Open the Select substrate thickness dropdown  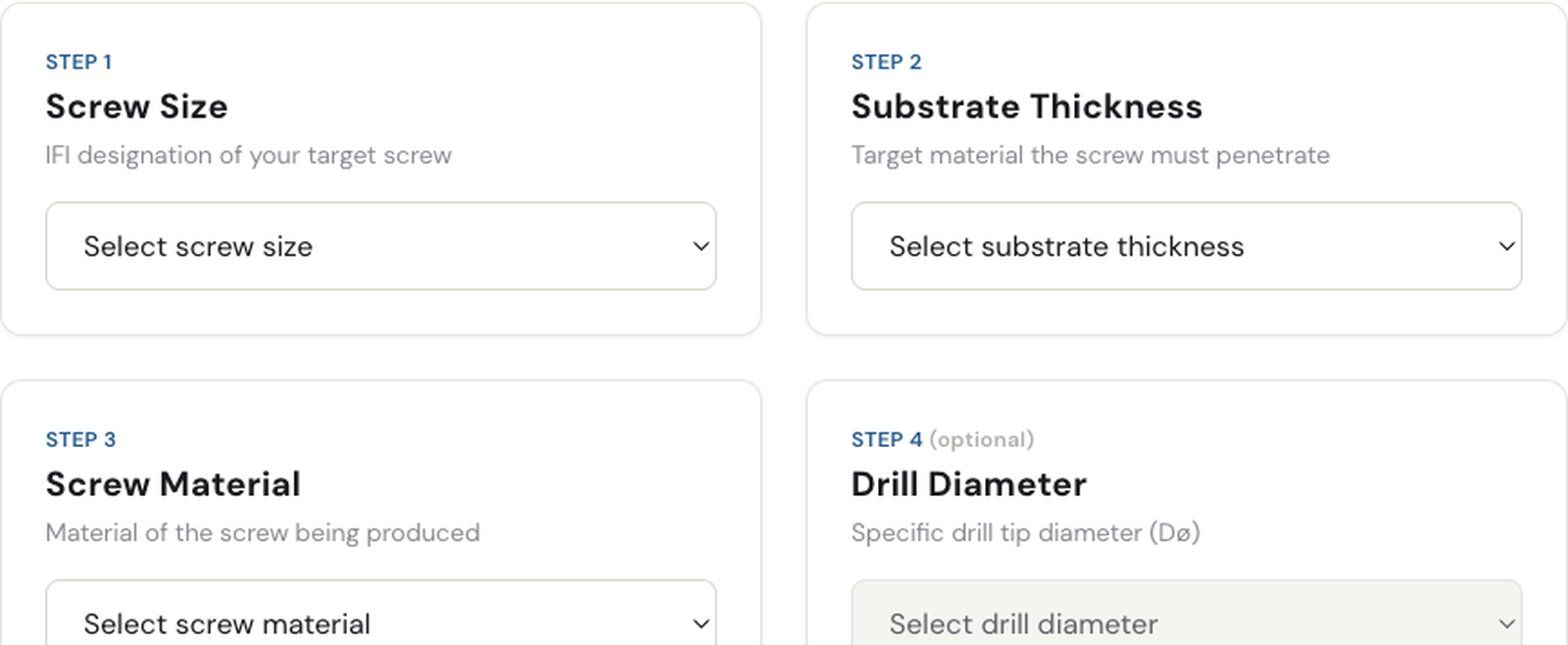click(1186, 246)
